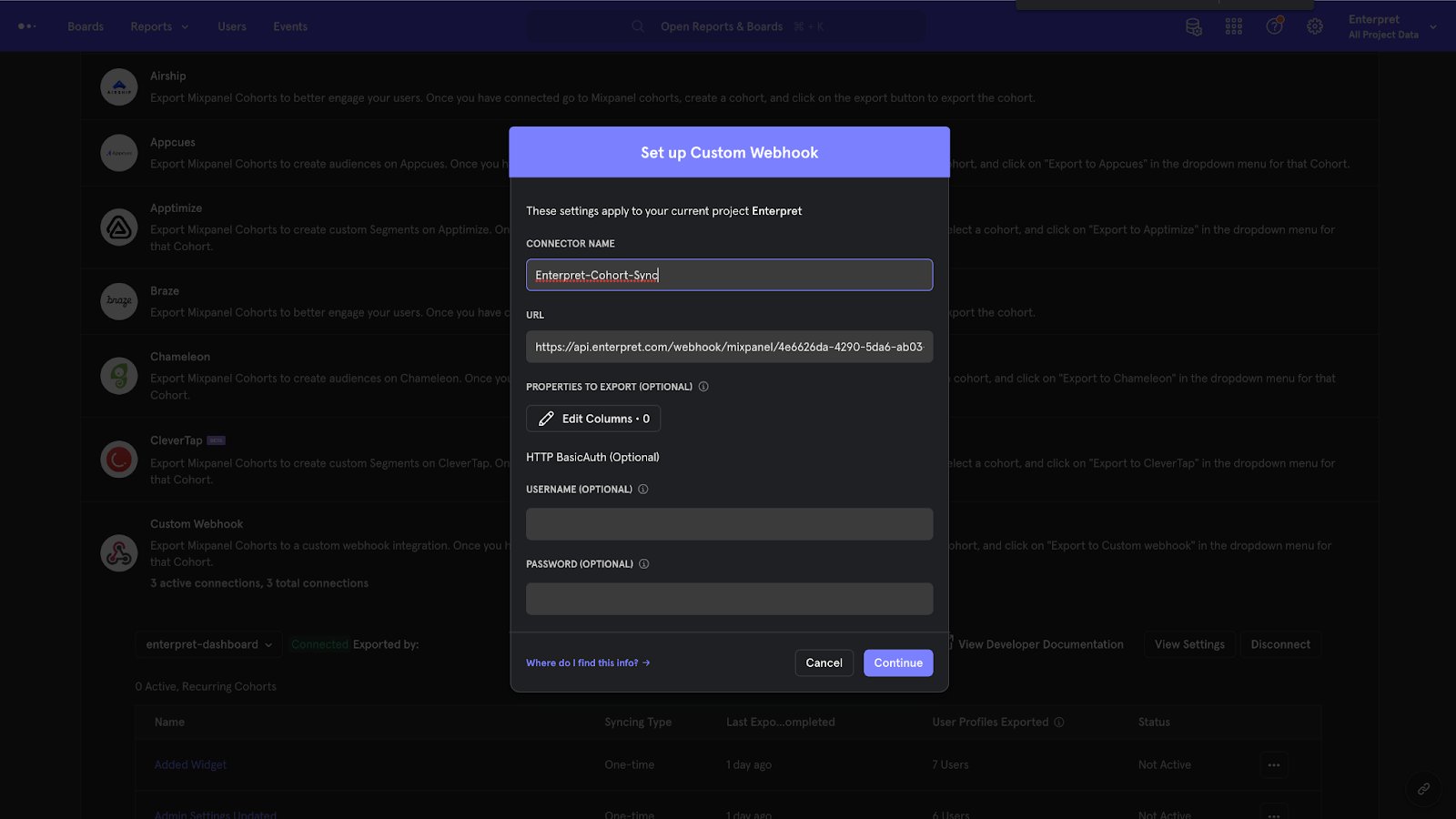Open the three-dot menu for Added Widget
This screenshot has width=1456, height=819.
(1274, 765)
